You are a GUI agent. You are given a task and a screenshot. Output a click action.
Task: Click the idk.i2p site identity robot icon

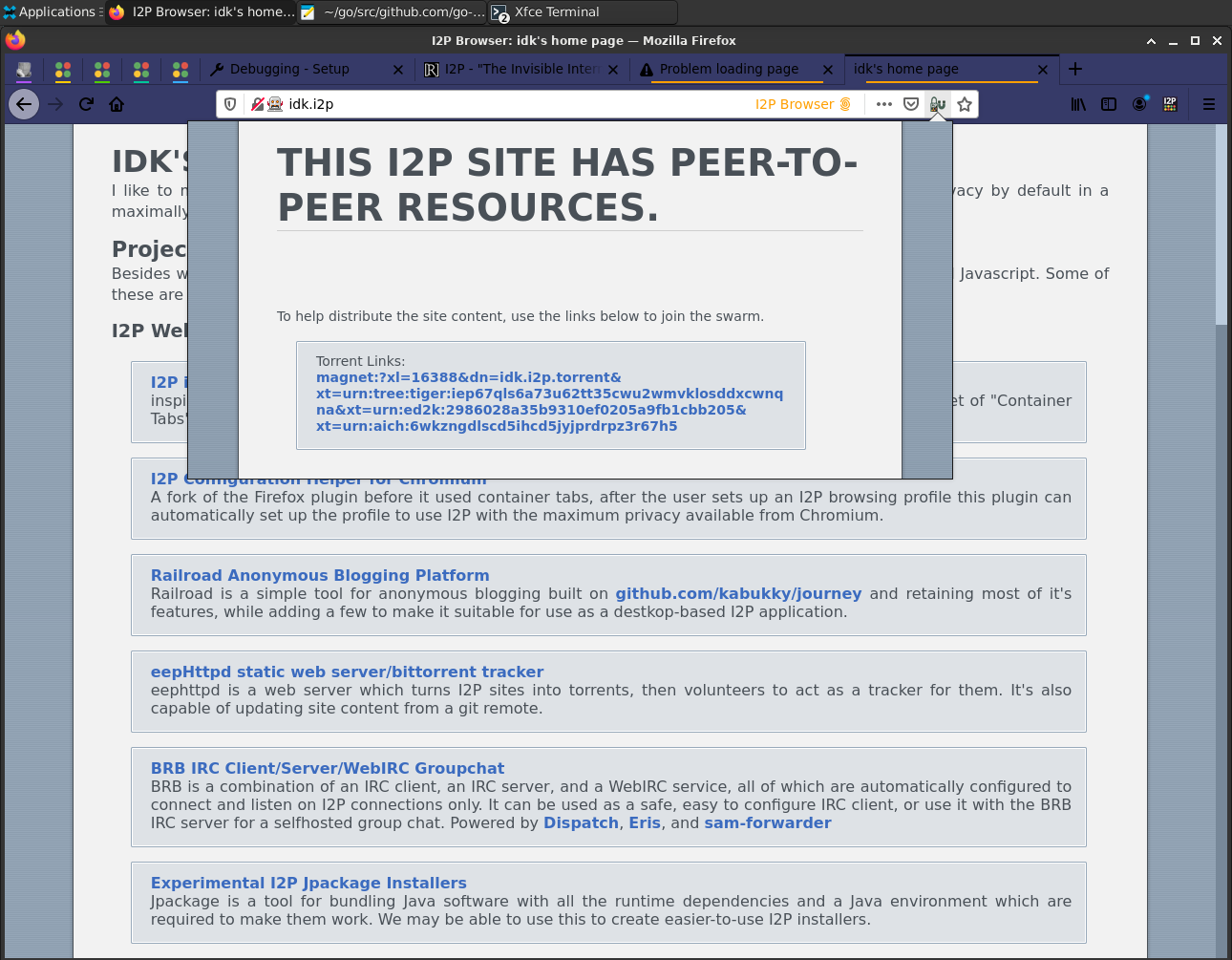(x=275, y=104)
